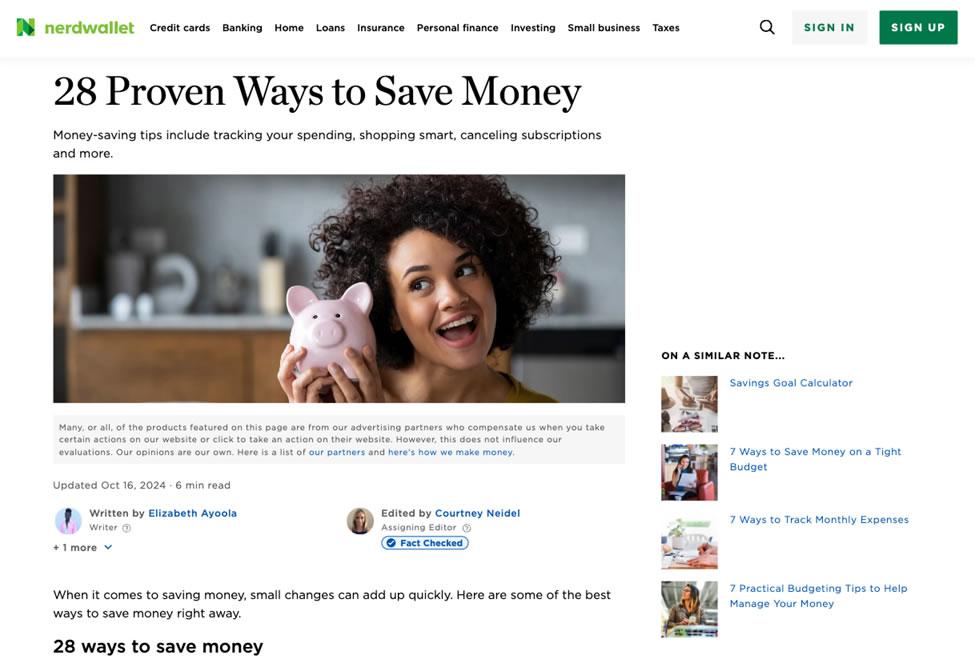The image size is (975, 671).
Task: Click Elizabeth Ayoola's avatar photo
Action: [68, 521]
